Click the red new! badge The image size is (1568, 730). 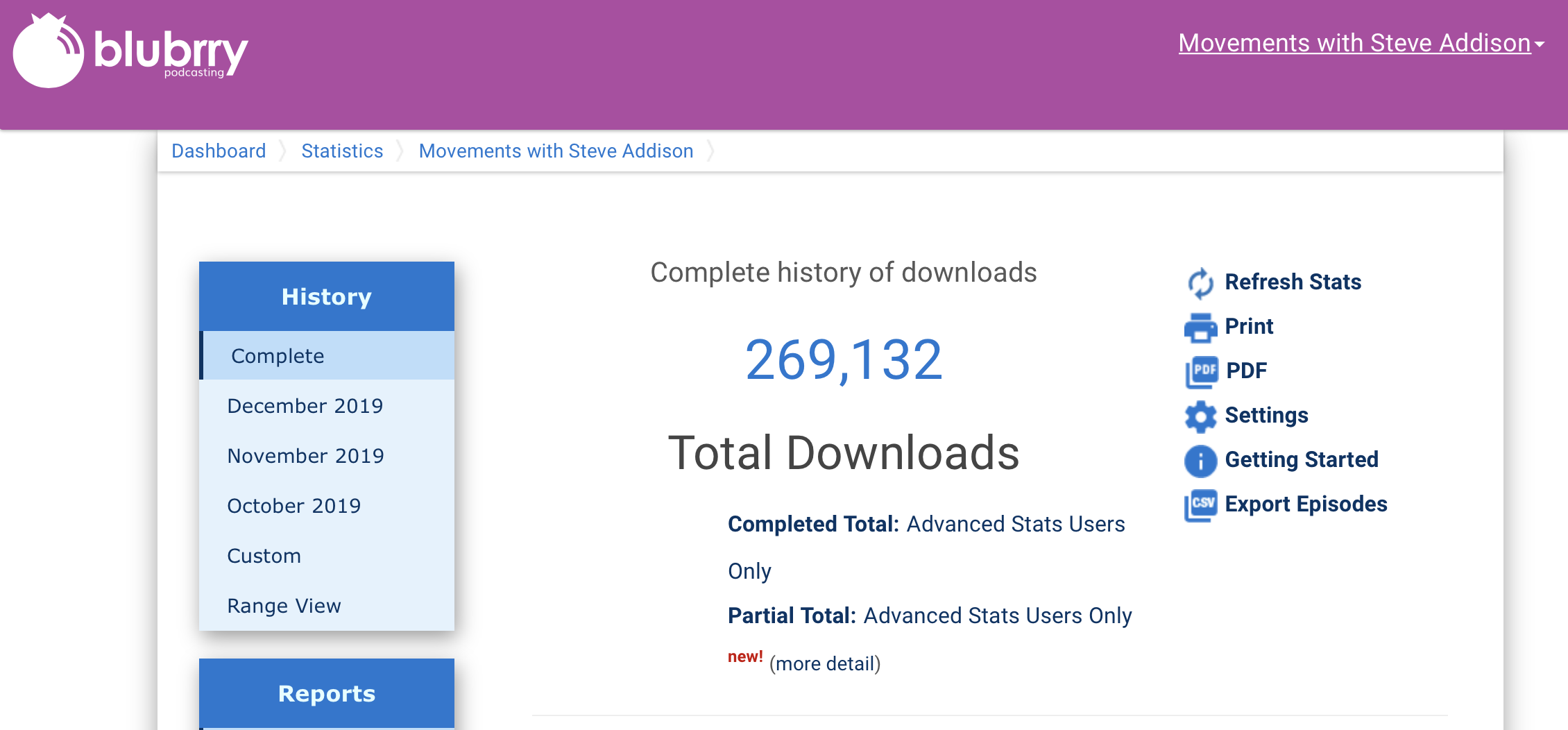[x=745, y=656]
